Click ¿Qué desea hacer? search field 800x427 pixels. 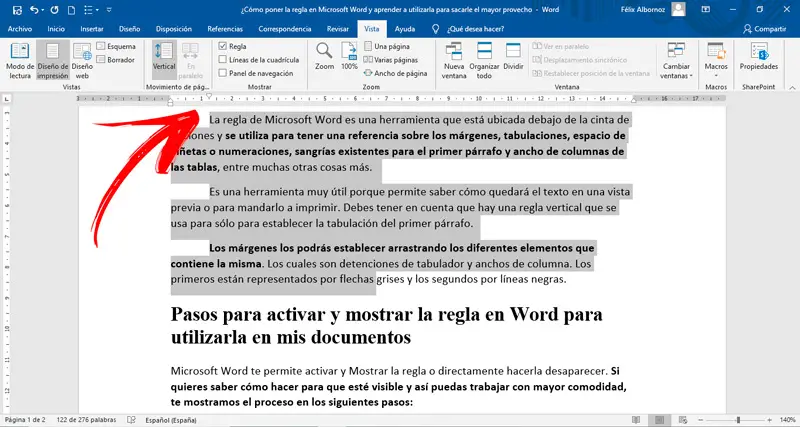click(x=475, y=29)
